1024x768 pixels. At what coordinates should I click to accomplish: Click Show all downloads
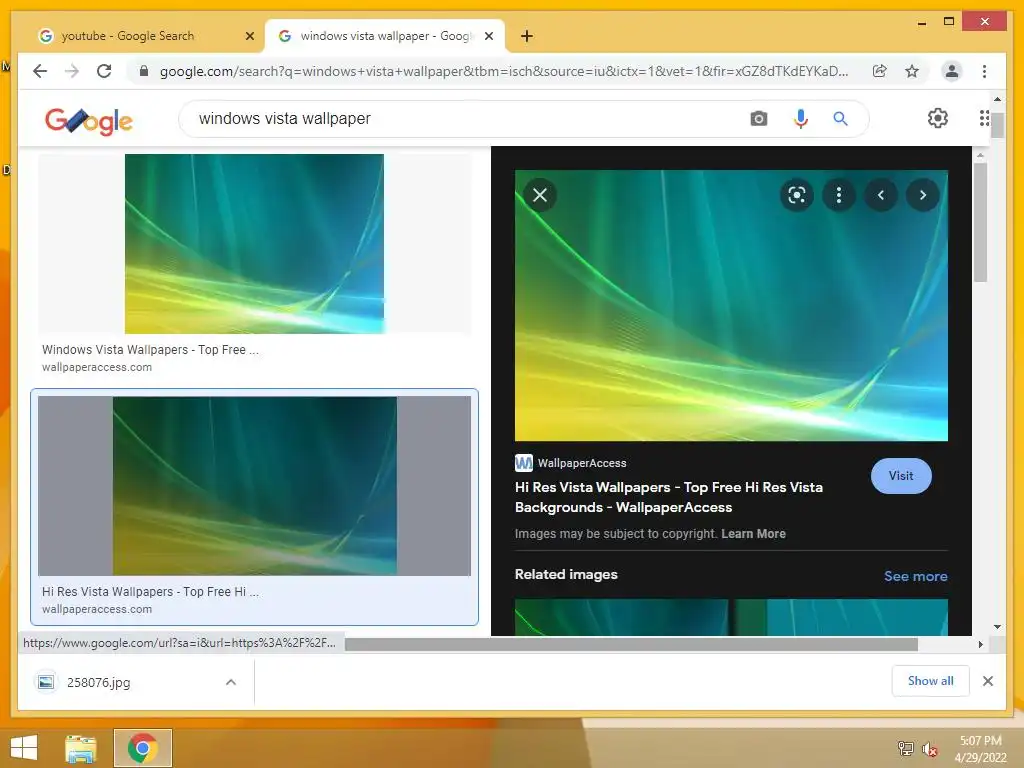pyautogui.click(x=930, y=680)
